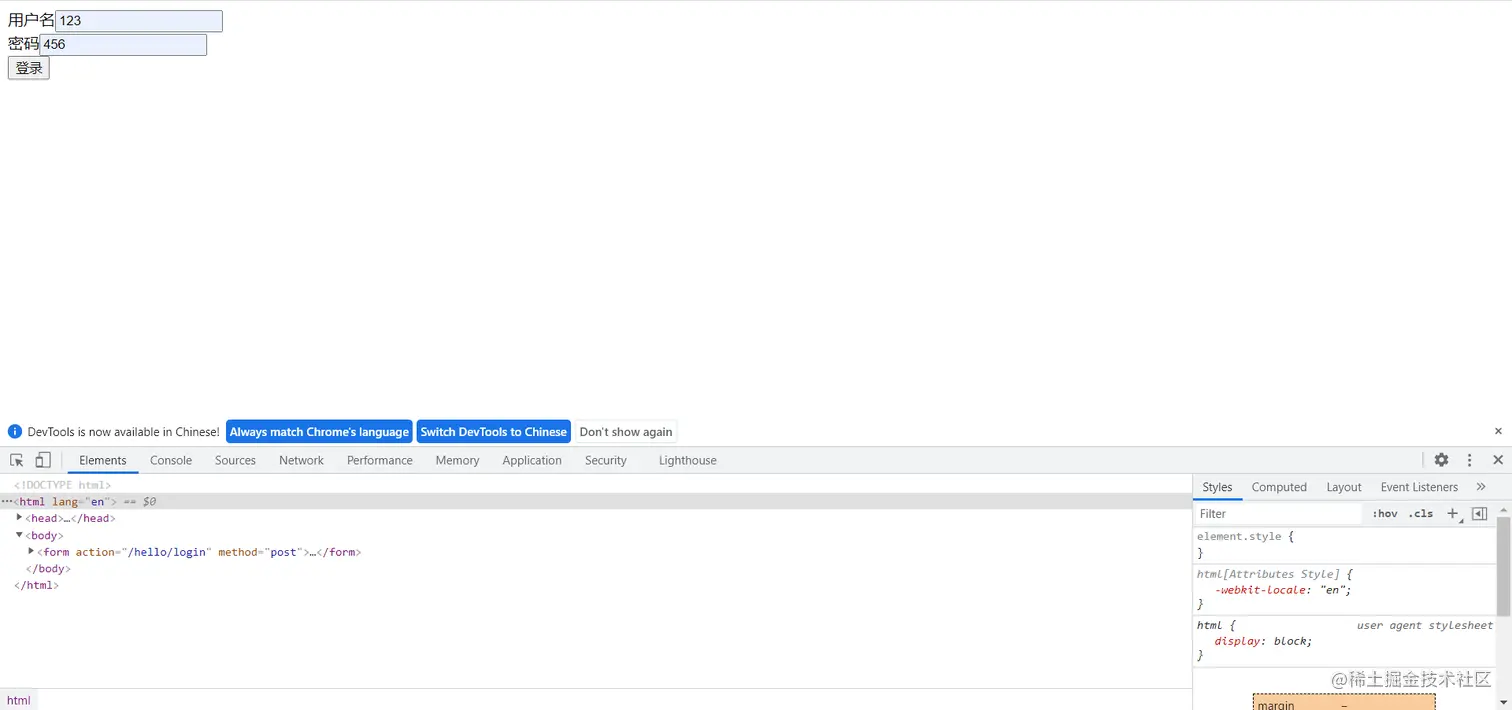Screen dimensions: 1512x710
Task: Select the Elements tab
Action: [x=103, y=460]
